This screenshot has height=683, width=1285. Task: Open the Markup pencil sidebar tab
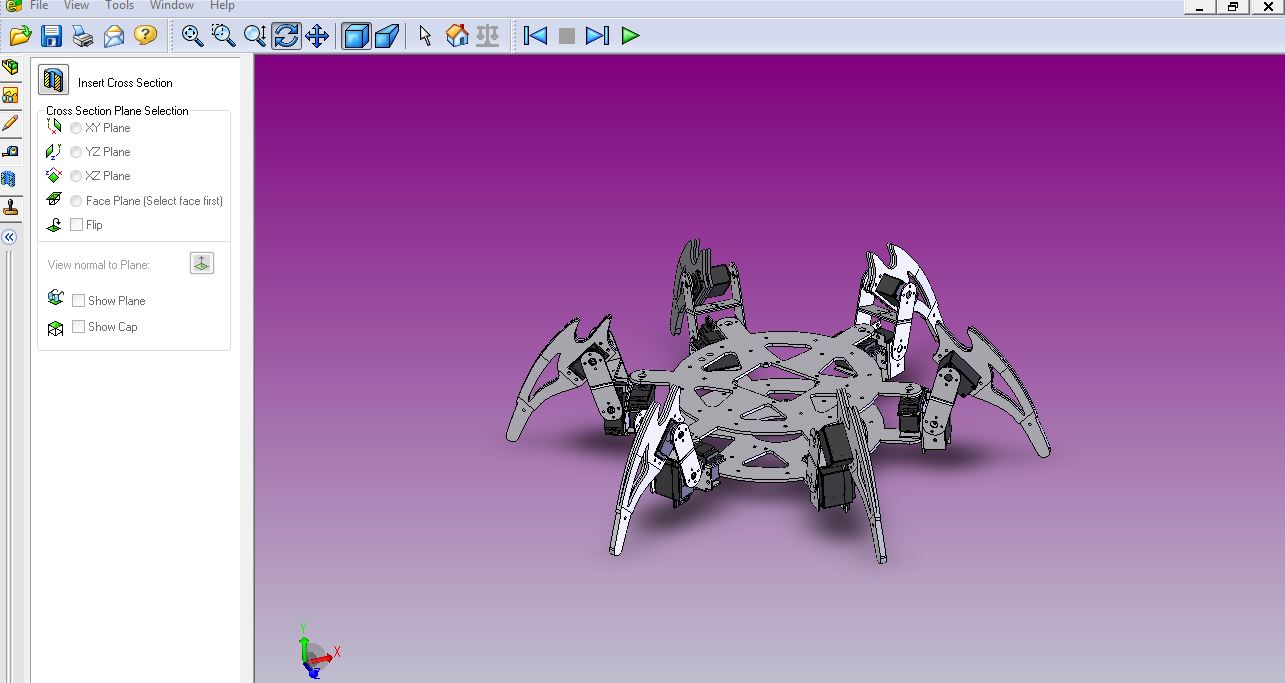pos(10,123)
